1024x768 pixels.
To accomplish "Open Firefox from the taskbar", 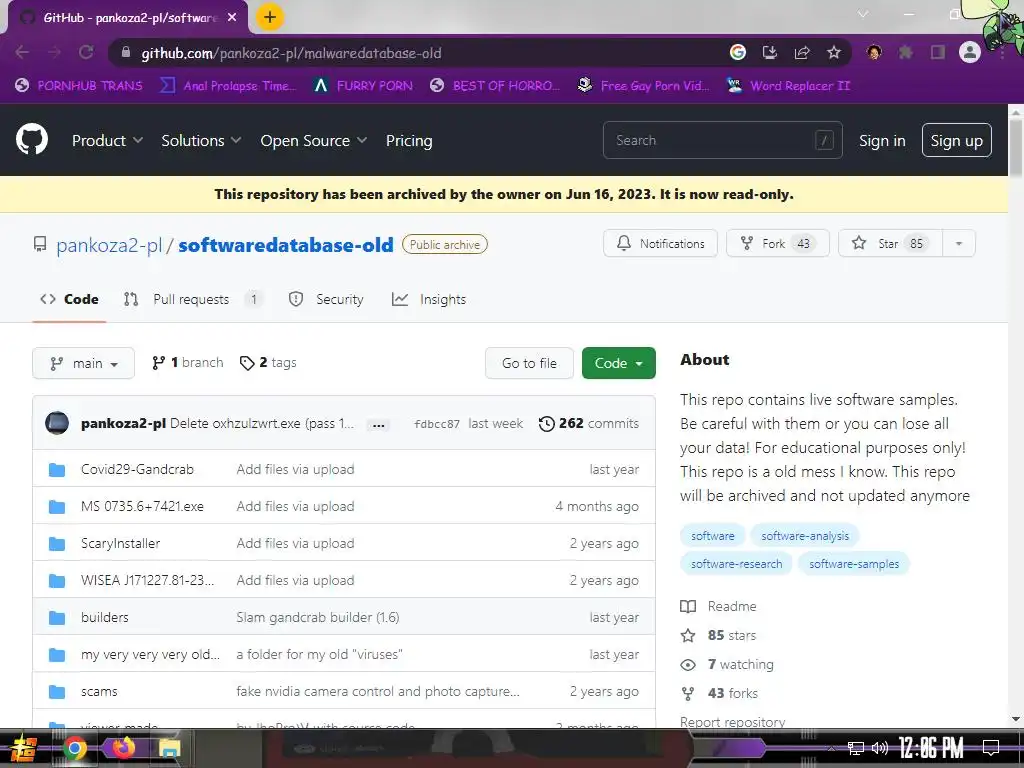I will 123,748.
